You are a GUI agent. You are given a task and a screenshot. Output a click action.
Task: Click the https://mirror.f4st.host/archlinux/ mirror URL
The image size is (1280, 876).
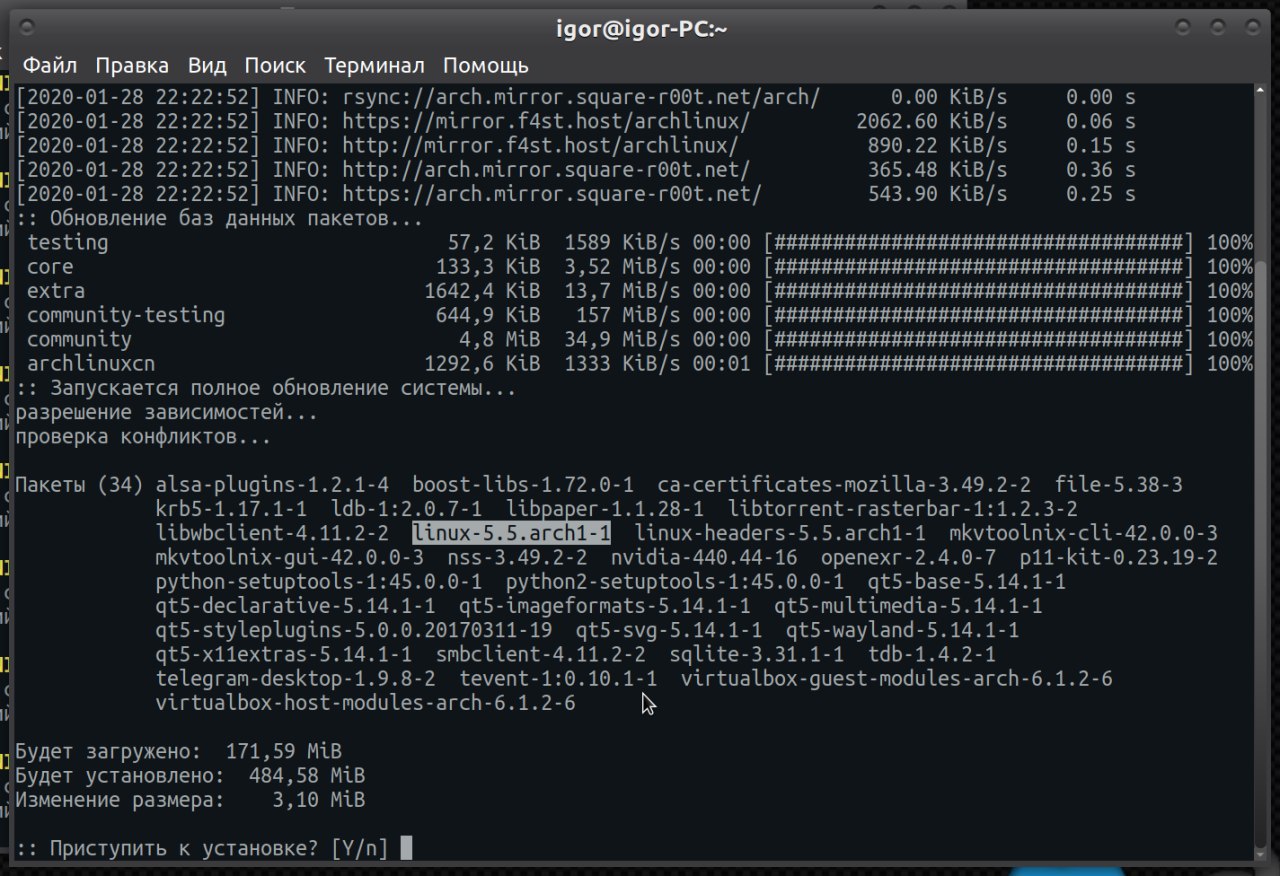546,121
